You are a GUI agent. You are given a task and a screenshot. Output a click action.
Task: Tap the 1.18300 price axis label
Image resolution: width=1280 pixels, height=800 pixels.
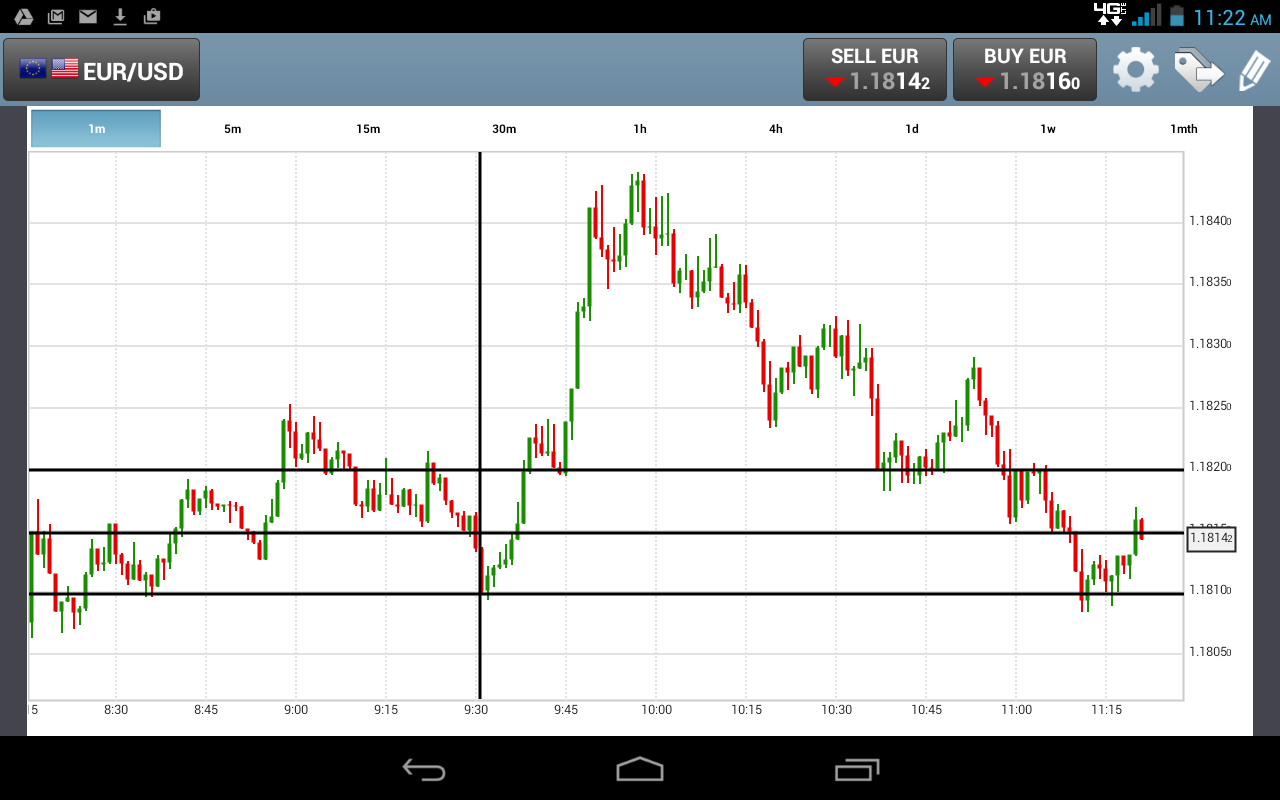pos(1210,345)
